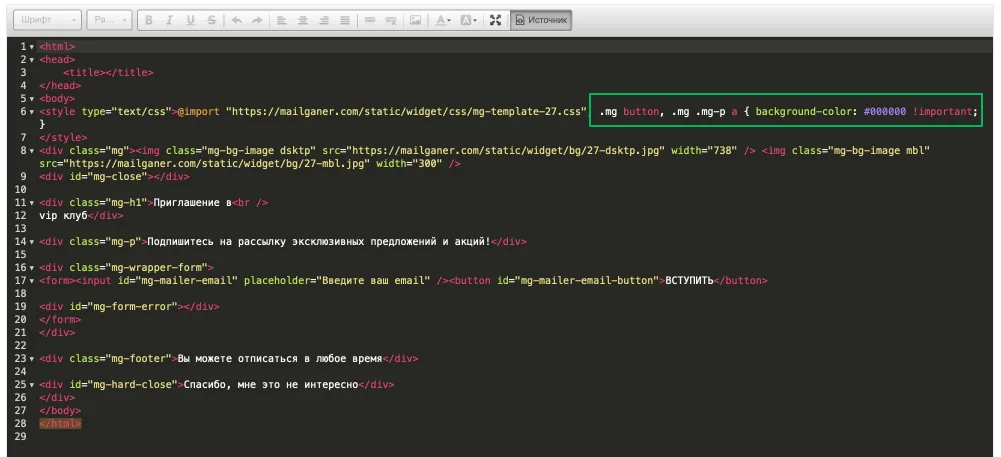Center align the text

[x=303, y=20]
